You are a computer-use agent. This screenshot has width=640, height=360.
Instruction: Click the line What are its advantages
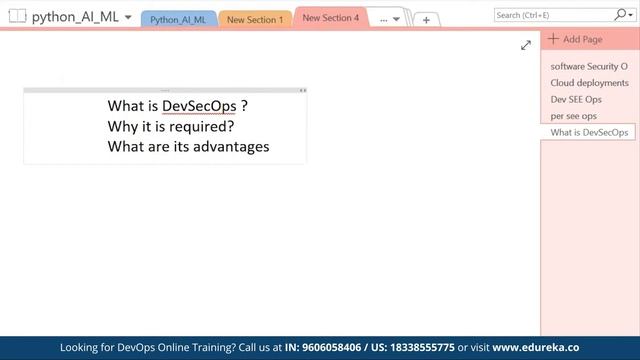click(x=189, y=147)
